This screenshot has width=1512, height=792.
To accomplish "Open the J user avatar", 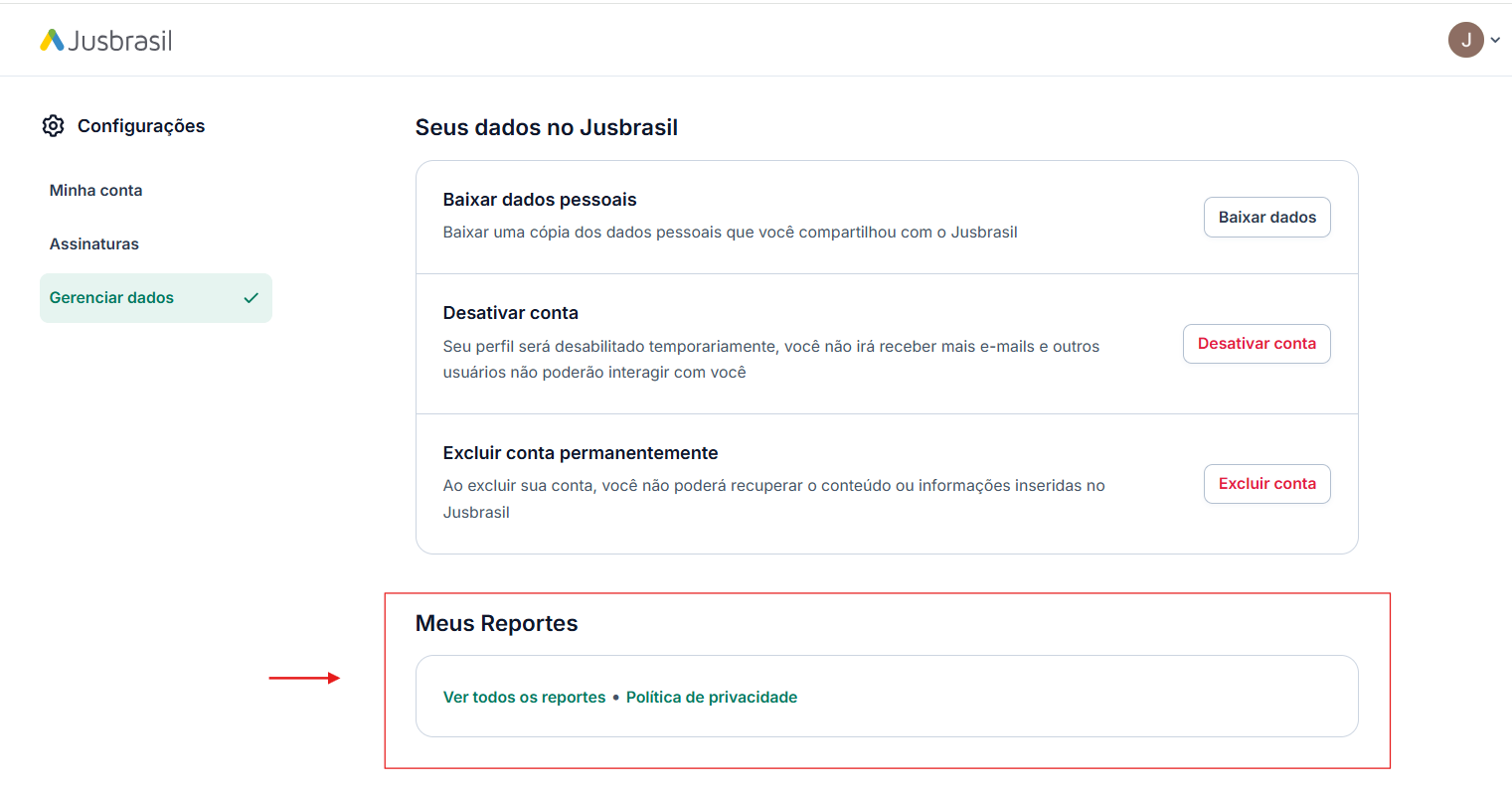I will 1465,40.
